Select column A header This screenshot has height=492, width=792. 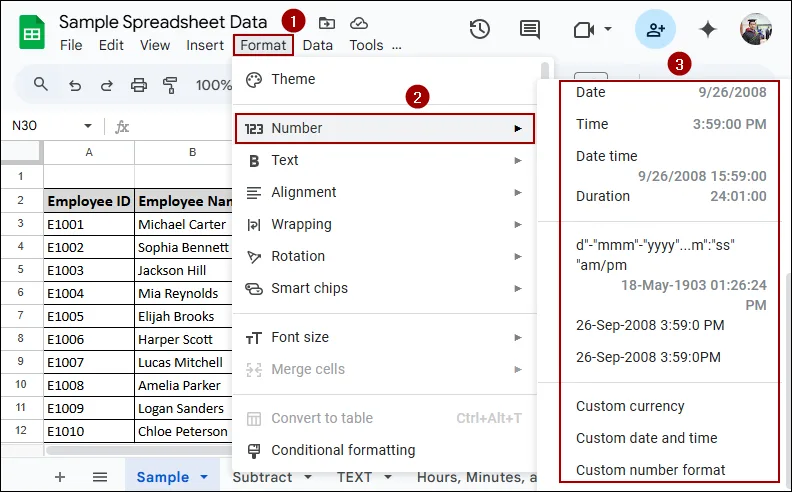pyautogui.click(x=89, y=152)
